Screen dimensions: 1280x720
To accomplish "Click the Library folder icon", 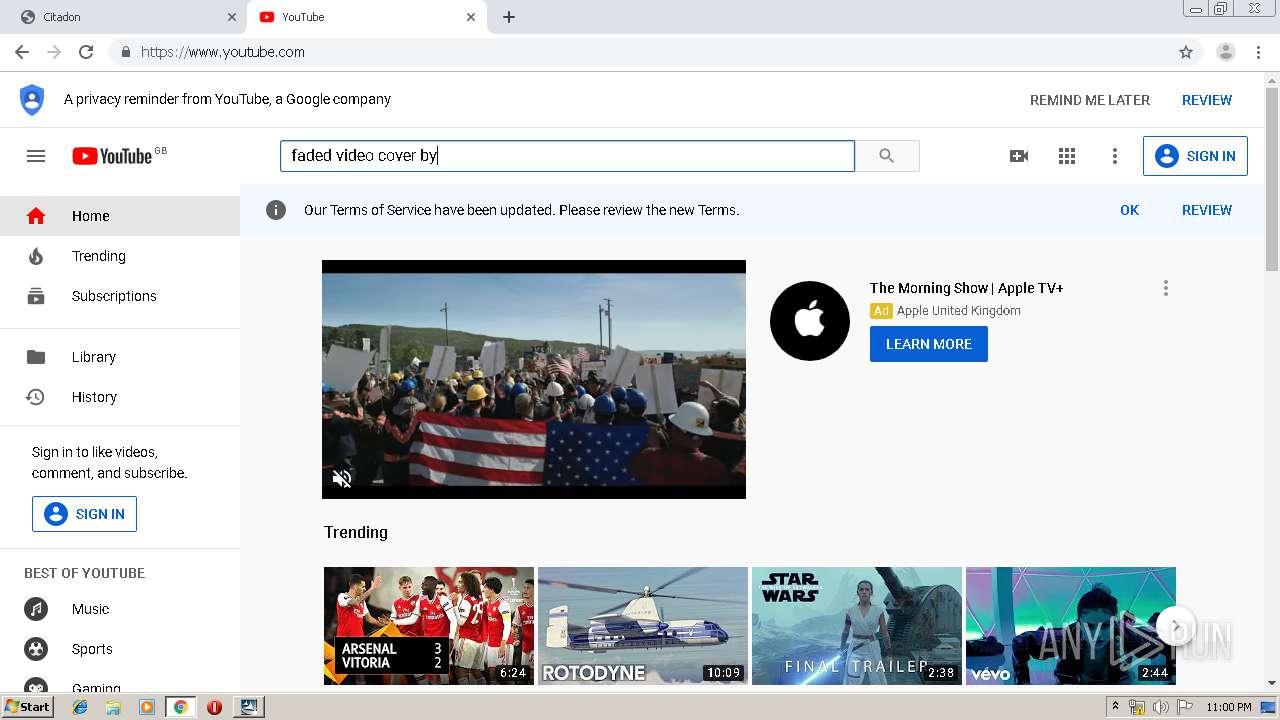I will click(x=36, y=357).
